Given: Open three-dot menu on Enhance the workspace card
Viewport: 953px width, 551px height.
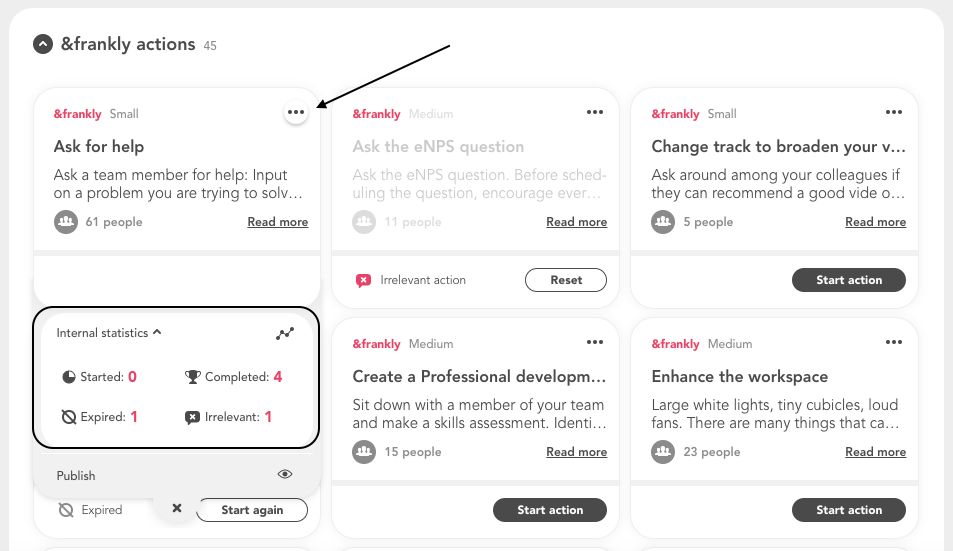Looking at the screenshot, I should [x=894, y=342].
